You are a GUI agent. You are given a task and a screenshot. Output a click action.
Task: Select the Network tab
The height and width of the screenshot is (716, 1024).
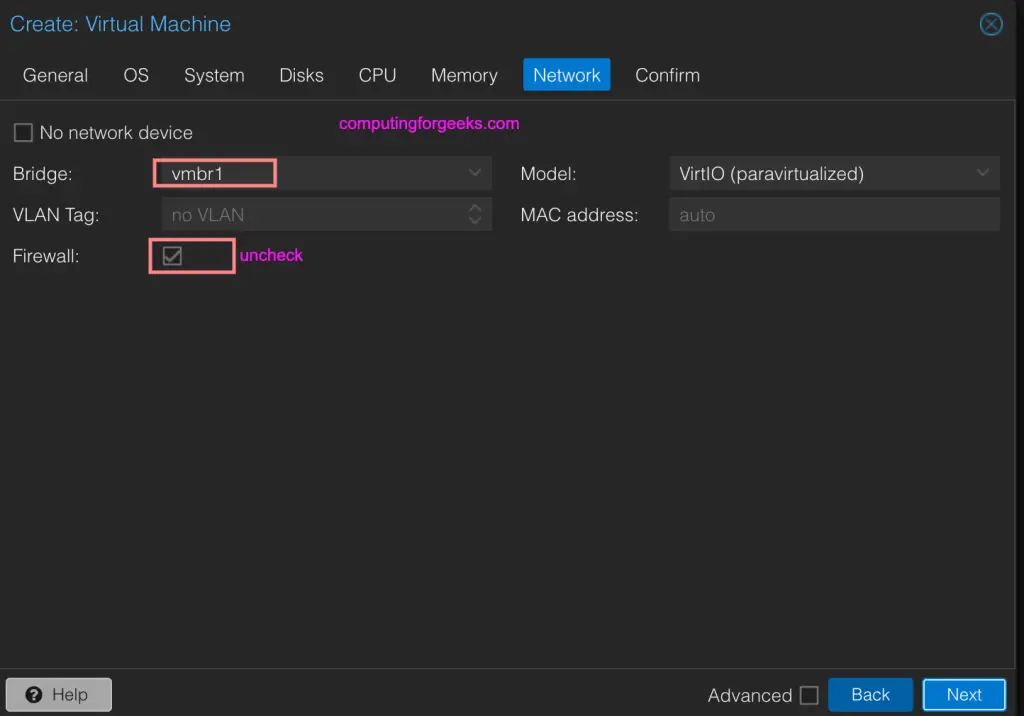click(x=566, y=75)
